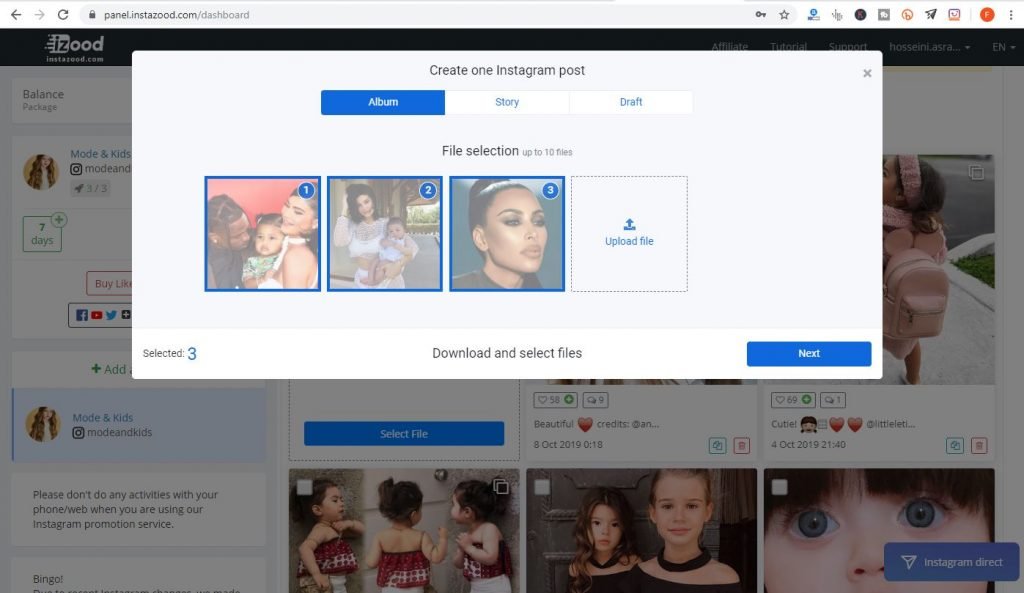Tick the checkbox on the toddlers photo
Viewport: 1024px width, 593px height.
pyautogui.click(x=304, y=487)
